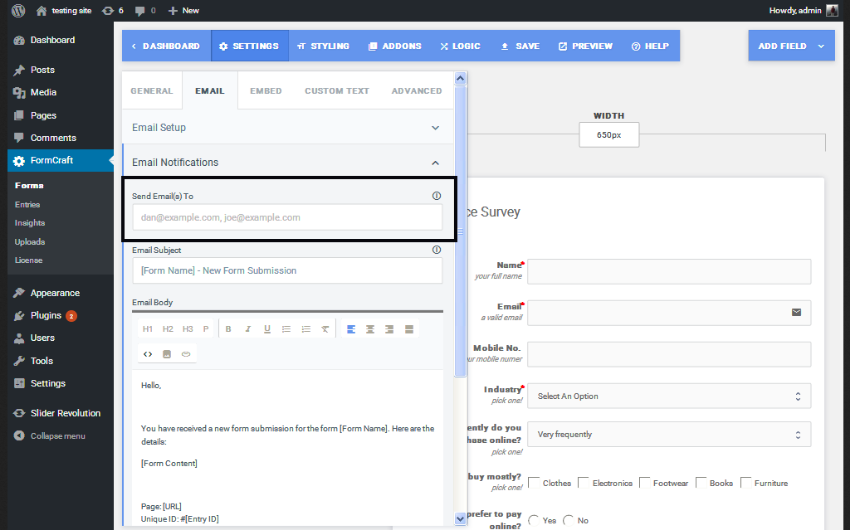Open Comments in the sidebar

point(53,138)
